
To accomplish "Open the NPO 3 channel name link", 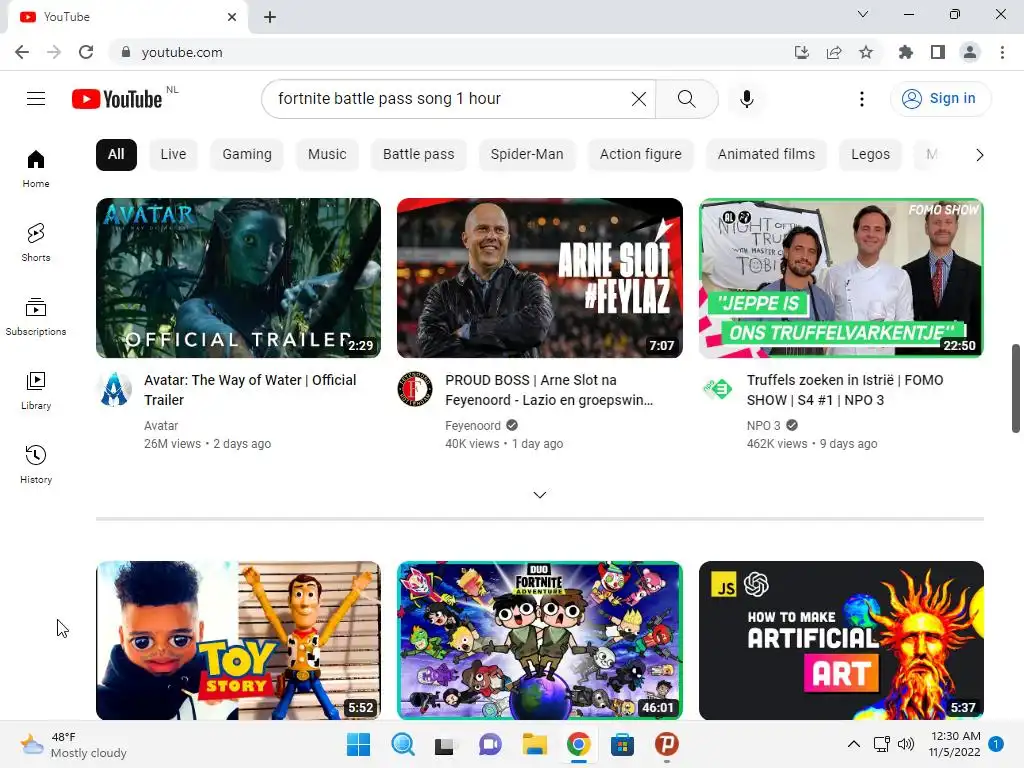I will pos(763,426).
